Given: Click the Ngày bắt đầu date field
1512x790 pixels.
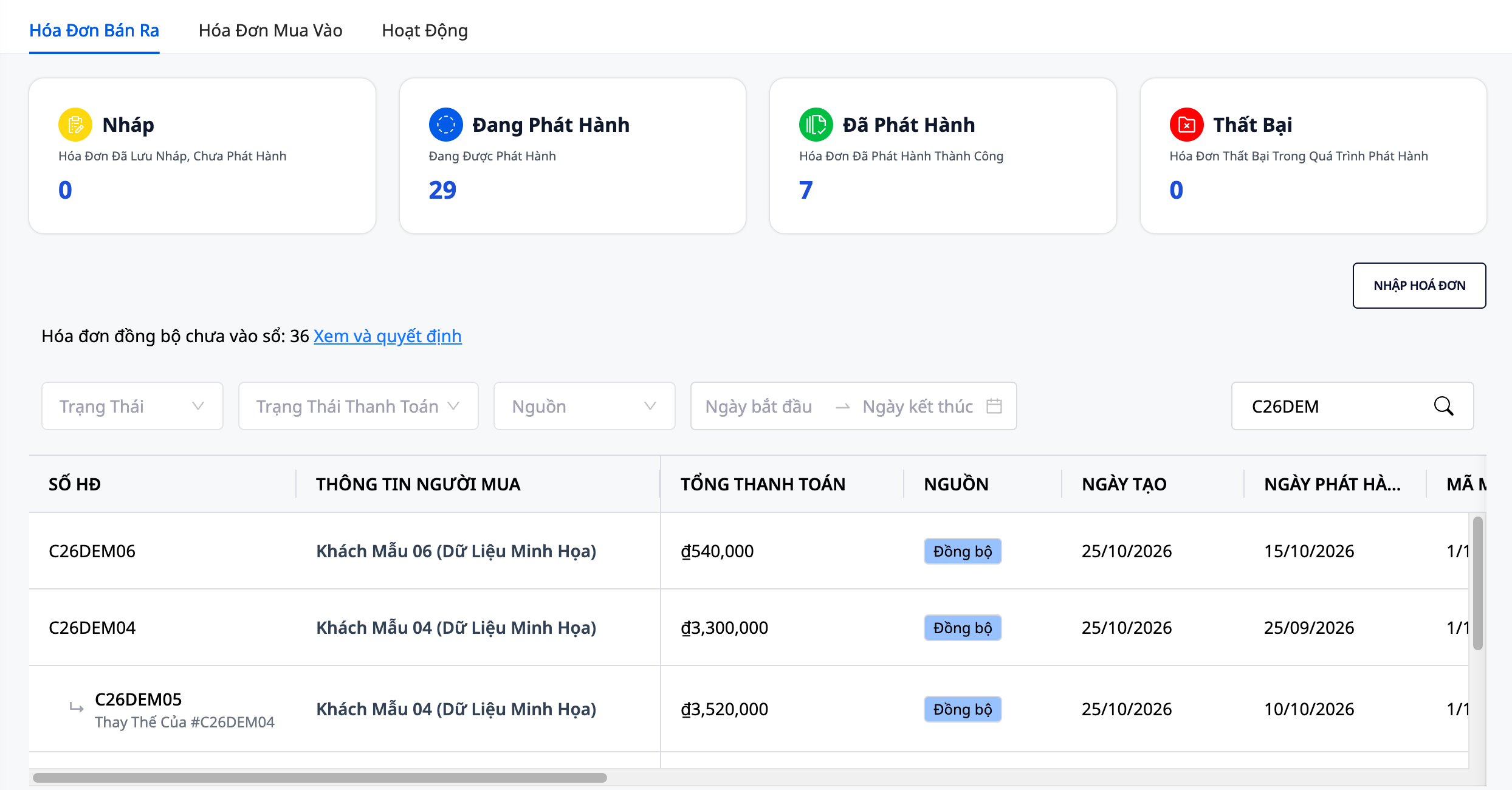Looking at the screenshot, I should [759, 406].
